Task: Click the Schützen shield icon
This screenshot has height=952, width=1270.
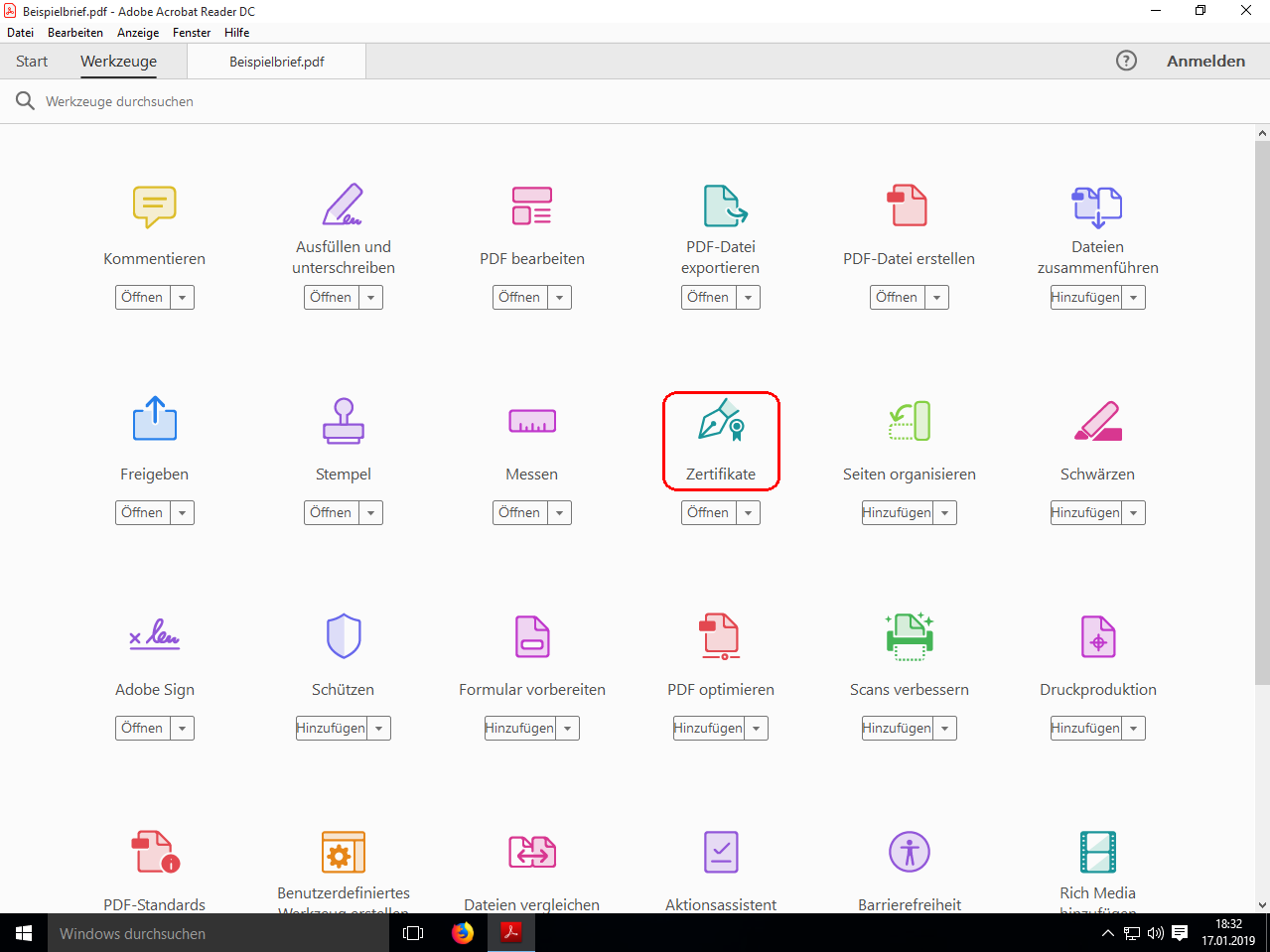Action: [343, 636]
